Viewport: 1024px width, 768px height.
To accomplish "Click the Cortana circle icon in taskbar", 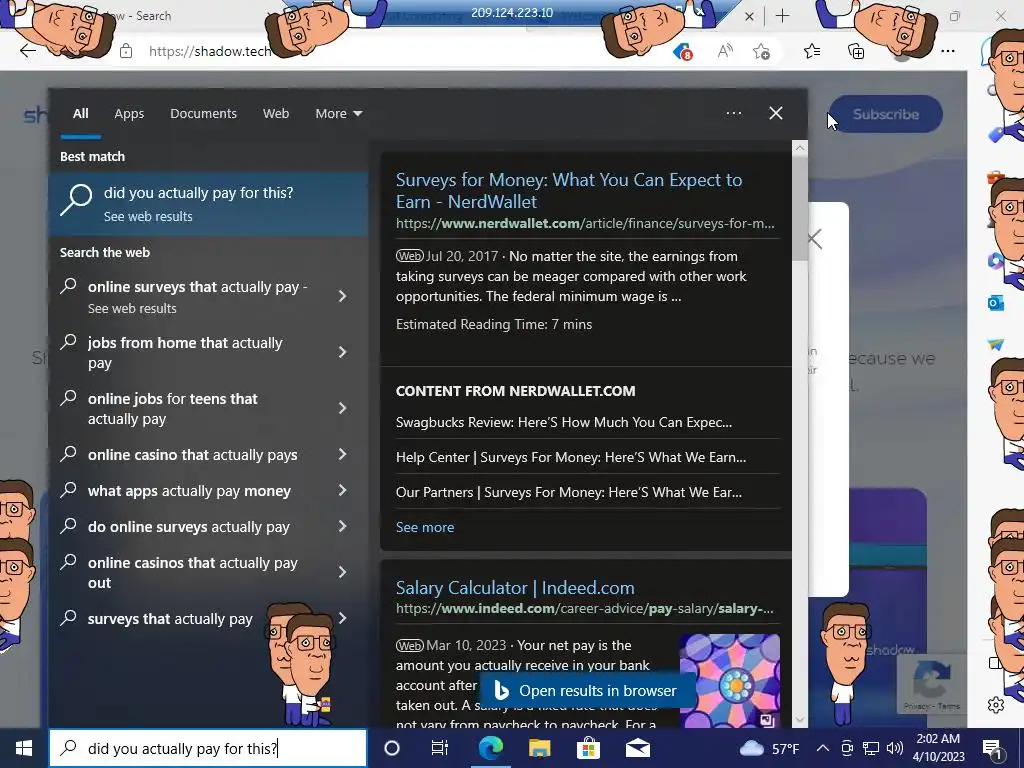I will point(392,748).
